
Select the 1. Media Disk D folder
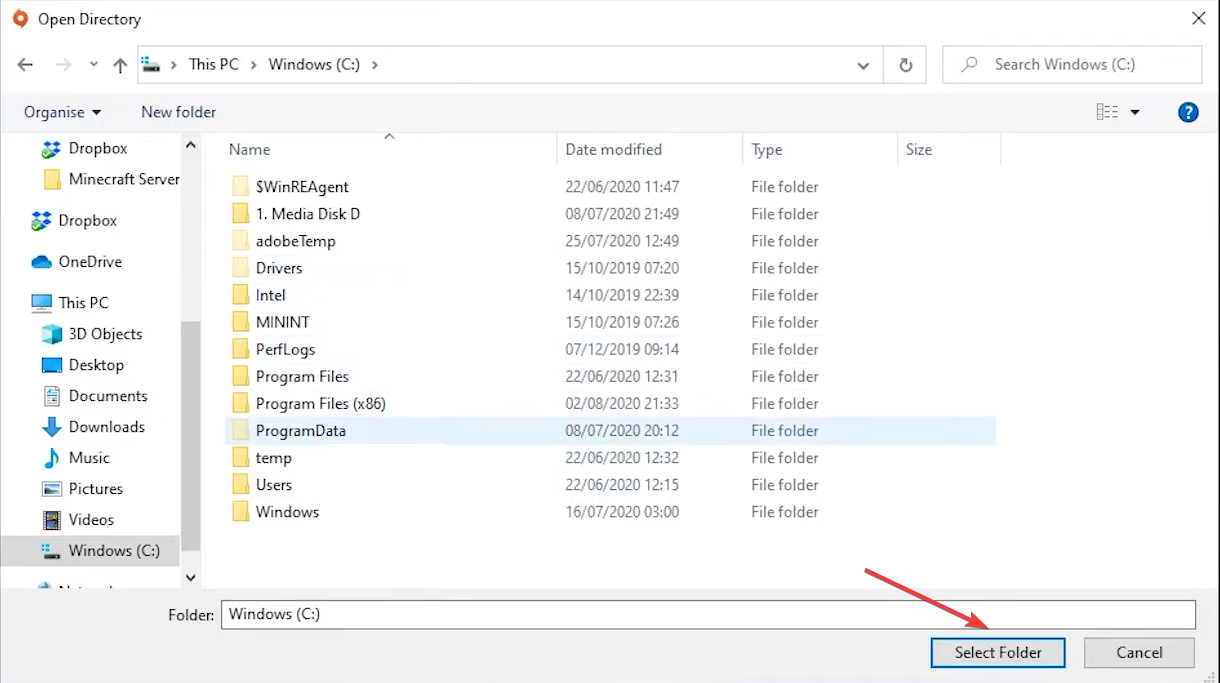pyautogui.click(x=307, y=213)
